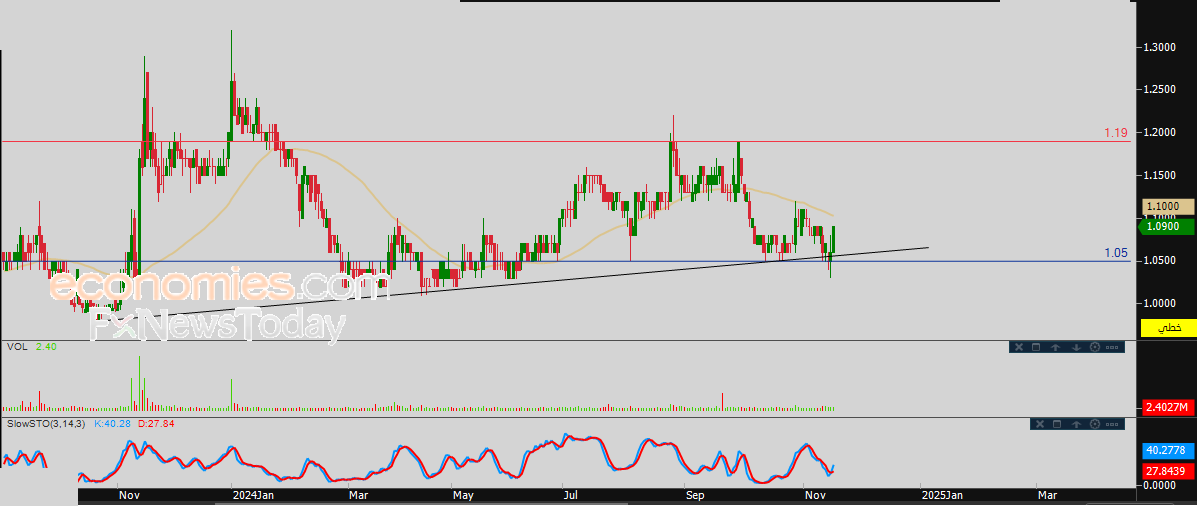The height and width of the screenshot is (506, 1197).
Task: Open VOL indicator settings gear
Action: coord(1095,347)
